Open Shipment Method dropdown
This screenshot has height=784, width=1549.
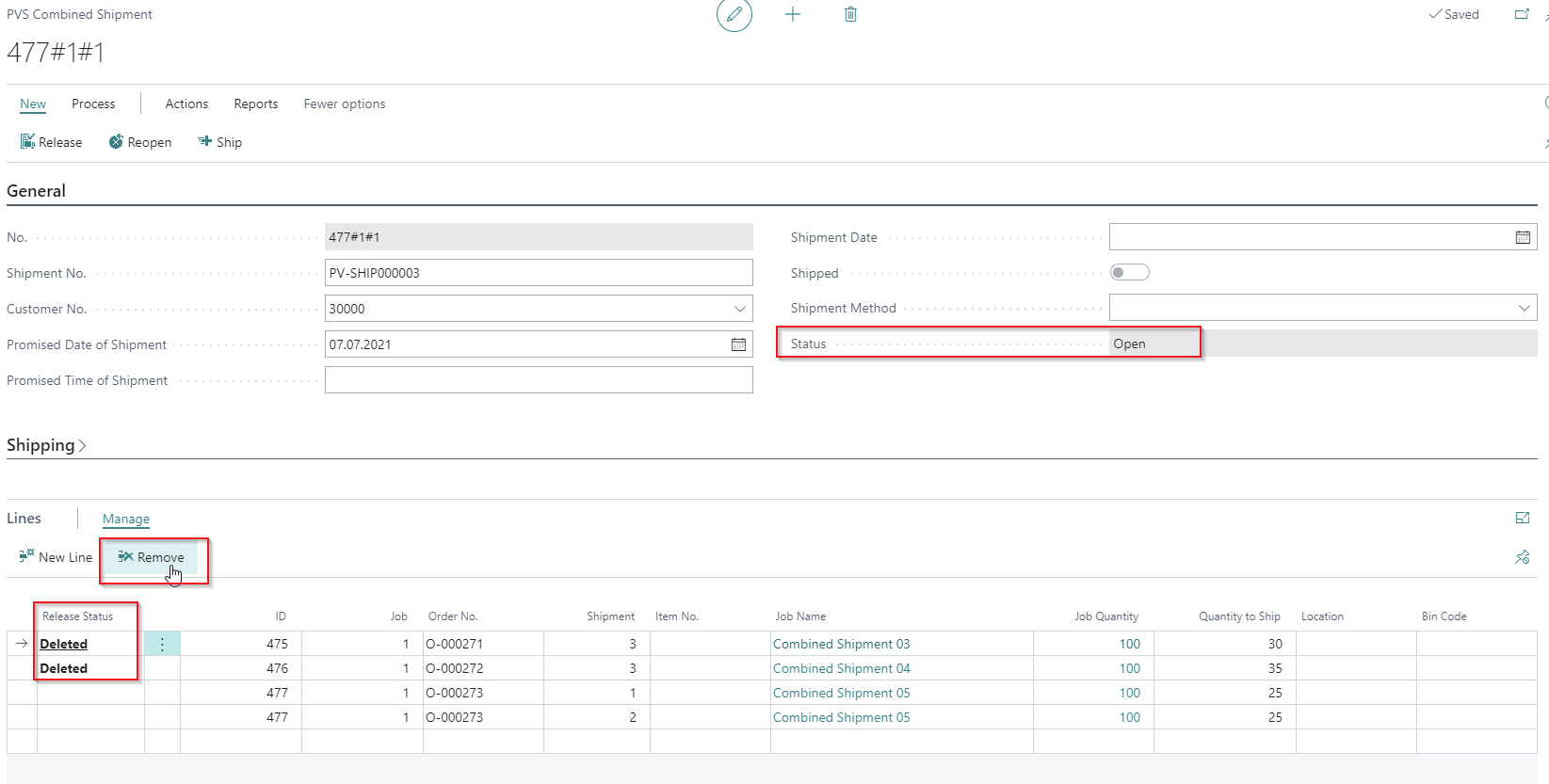pyautogui.click(x=1525, y=308)
